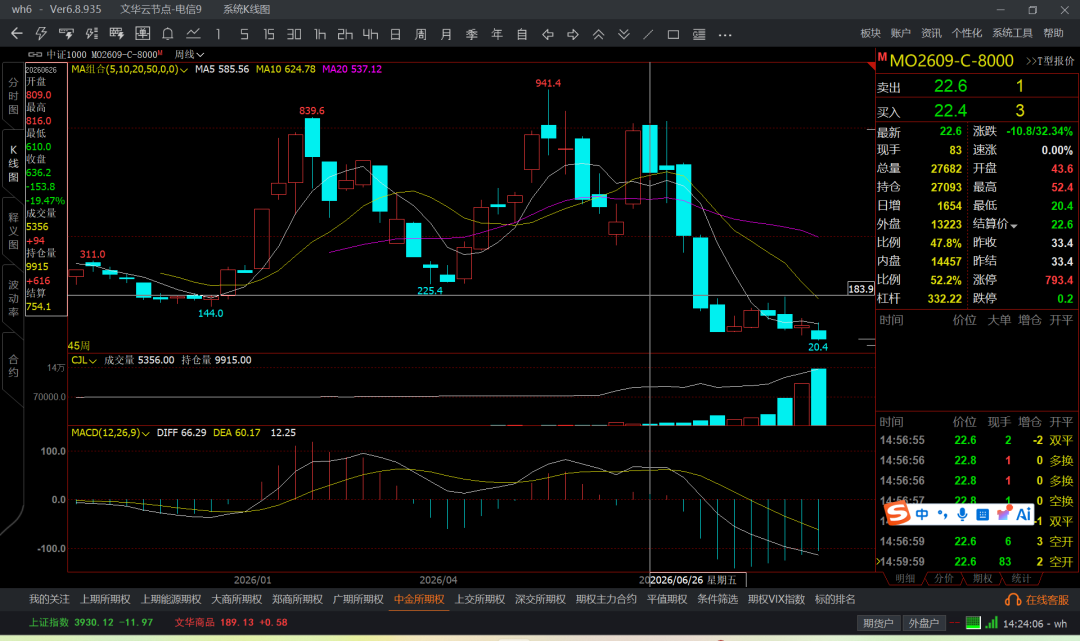Click the 期货户 button
The image size is (1080, 641).
[878, 622]
